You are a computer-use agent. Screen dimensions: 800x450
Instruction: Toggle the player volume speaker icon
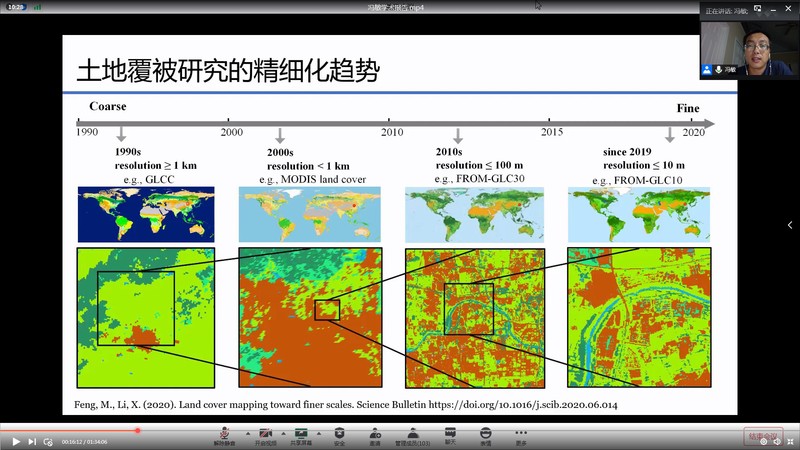(777, 441)
